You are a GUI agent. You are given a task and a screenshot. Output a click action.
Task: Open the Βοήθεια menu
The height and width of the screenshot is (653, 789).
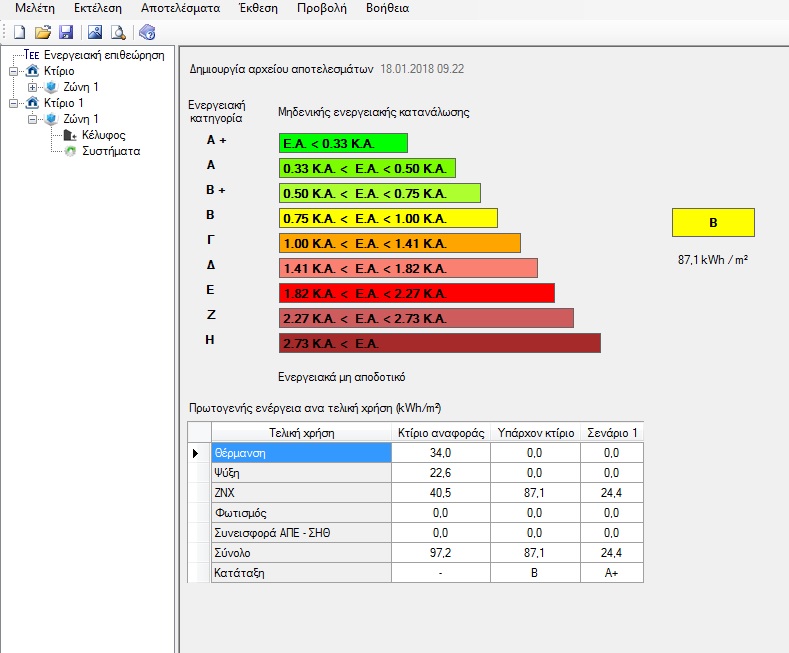pyautogui.click(x=387, y=8)
